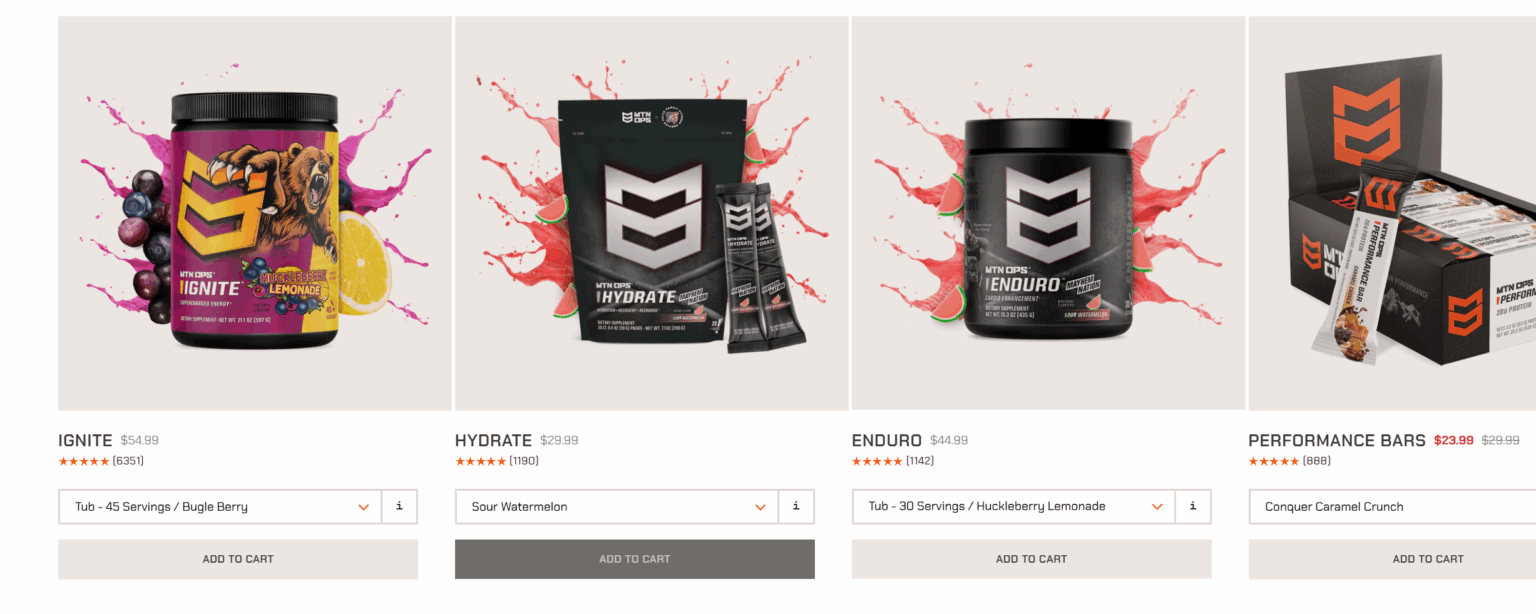Add Hydrate to cart

point(635,559)
